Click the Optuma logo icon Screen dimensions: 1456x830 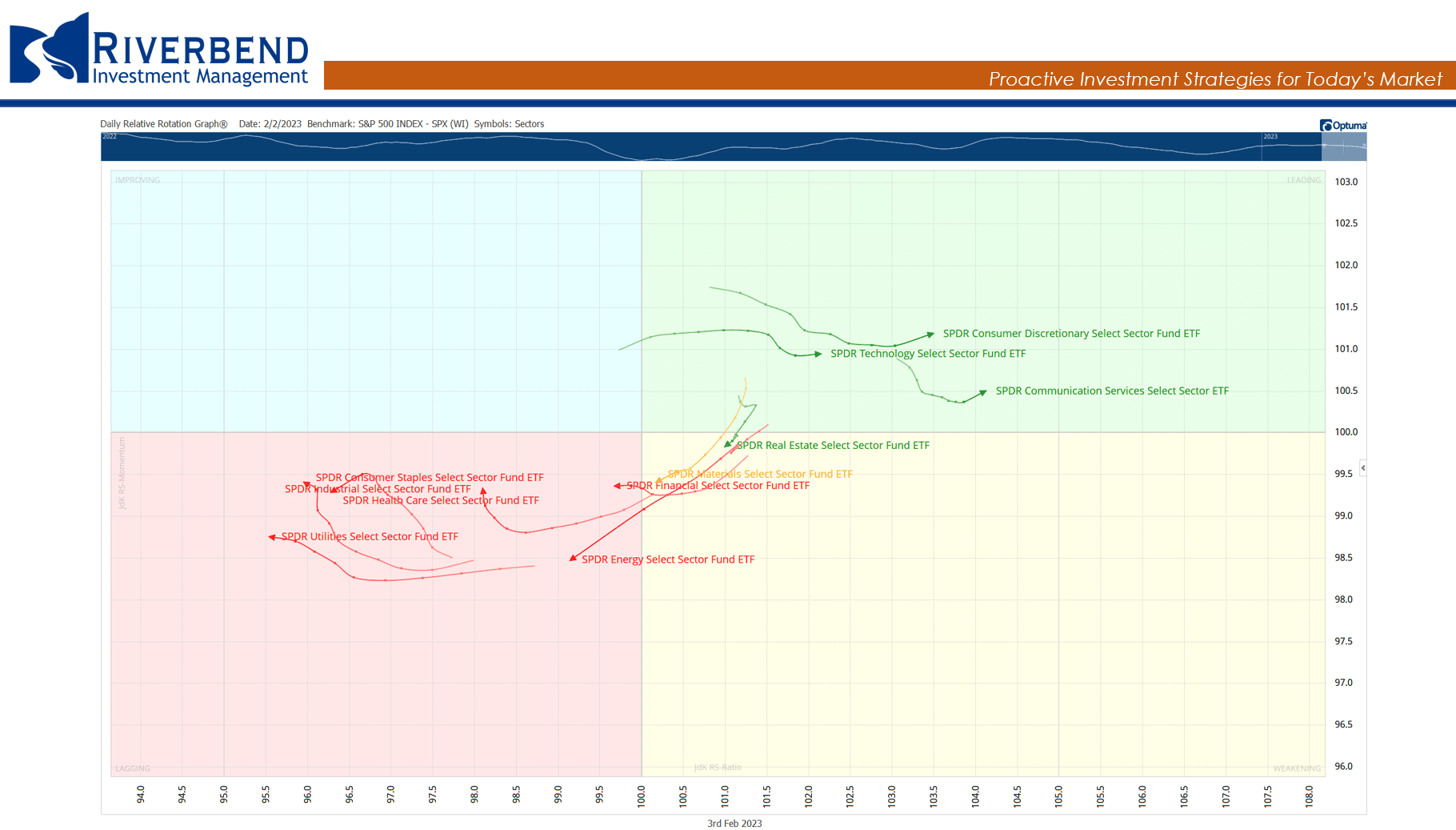[x=1326, y=125]
